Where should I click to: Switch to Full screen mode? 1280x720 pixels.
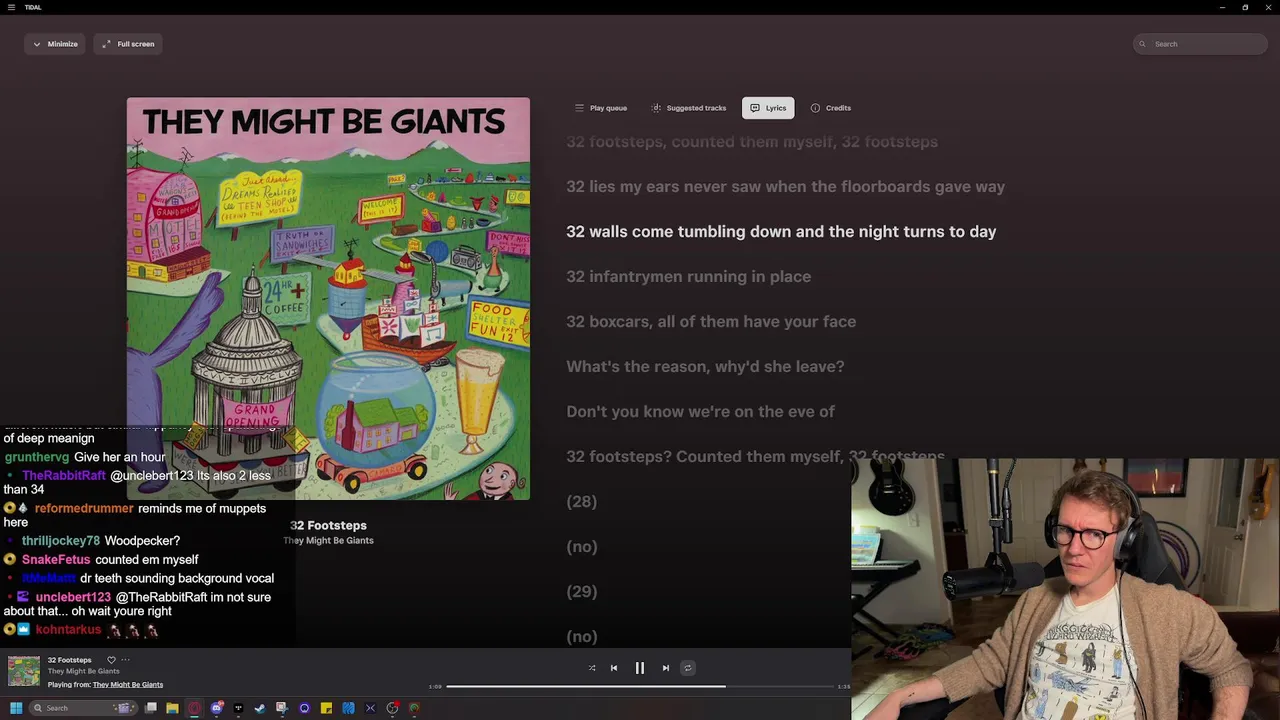click(x=128, y=44)
